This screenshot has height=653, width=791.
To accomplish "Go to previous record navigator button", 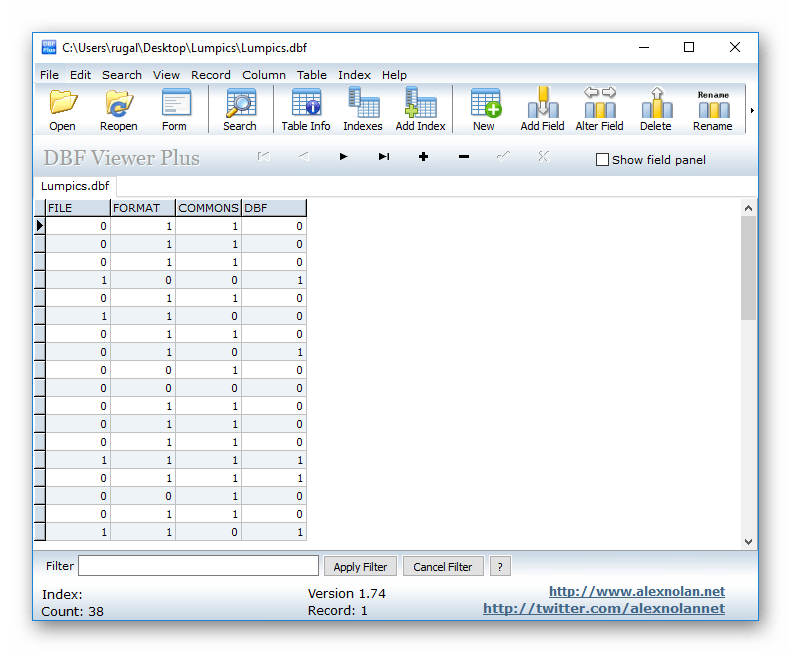I will coord(304,156).
